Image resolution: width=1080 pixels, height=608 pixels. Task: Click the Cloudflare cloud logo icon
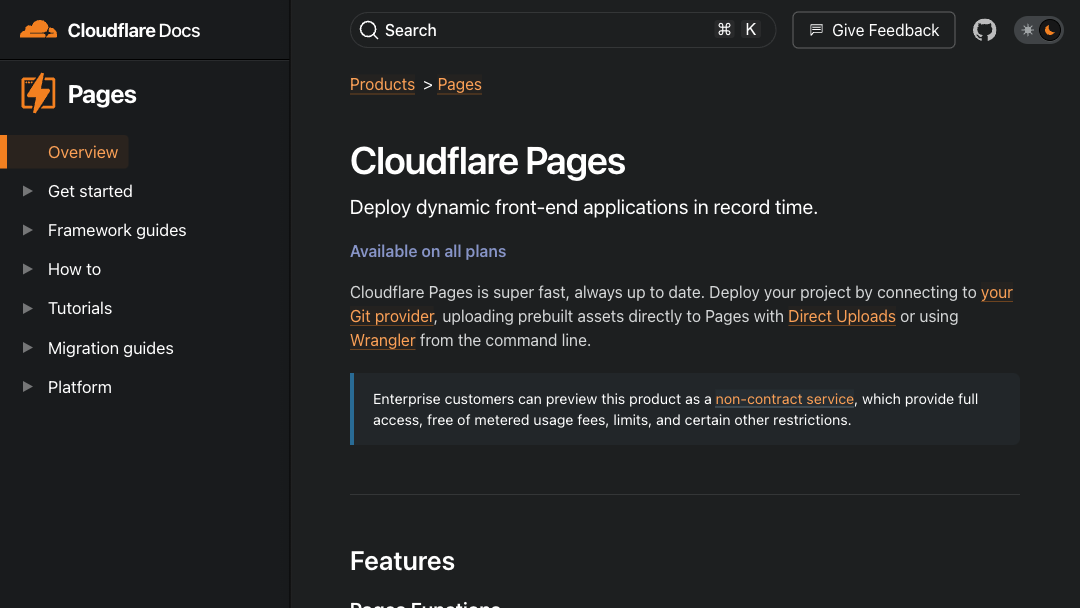(x=39, y=30)
